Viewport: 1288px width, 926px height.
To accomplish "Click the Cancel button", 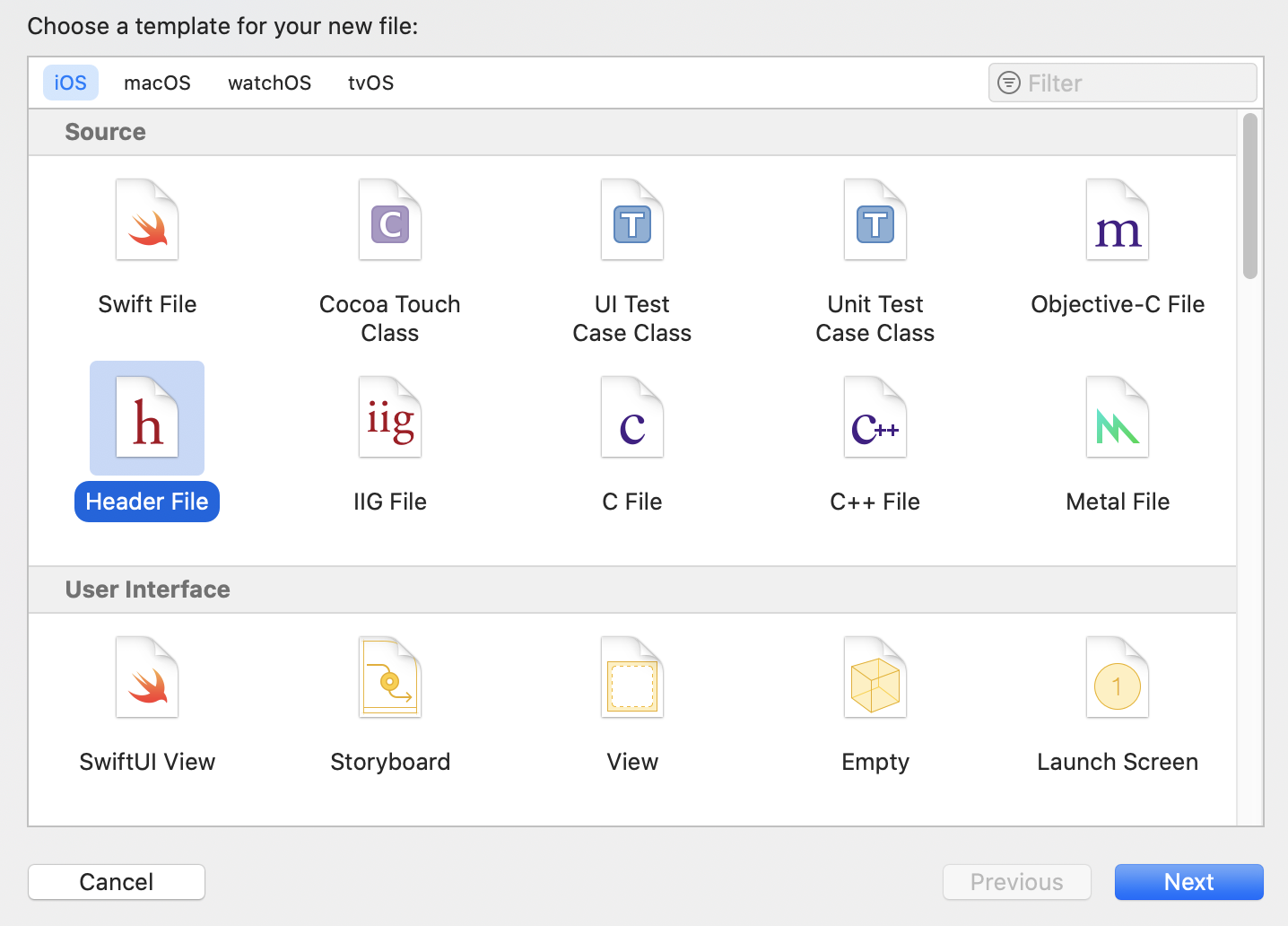I will pos(117,882).
